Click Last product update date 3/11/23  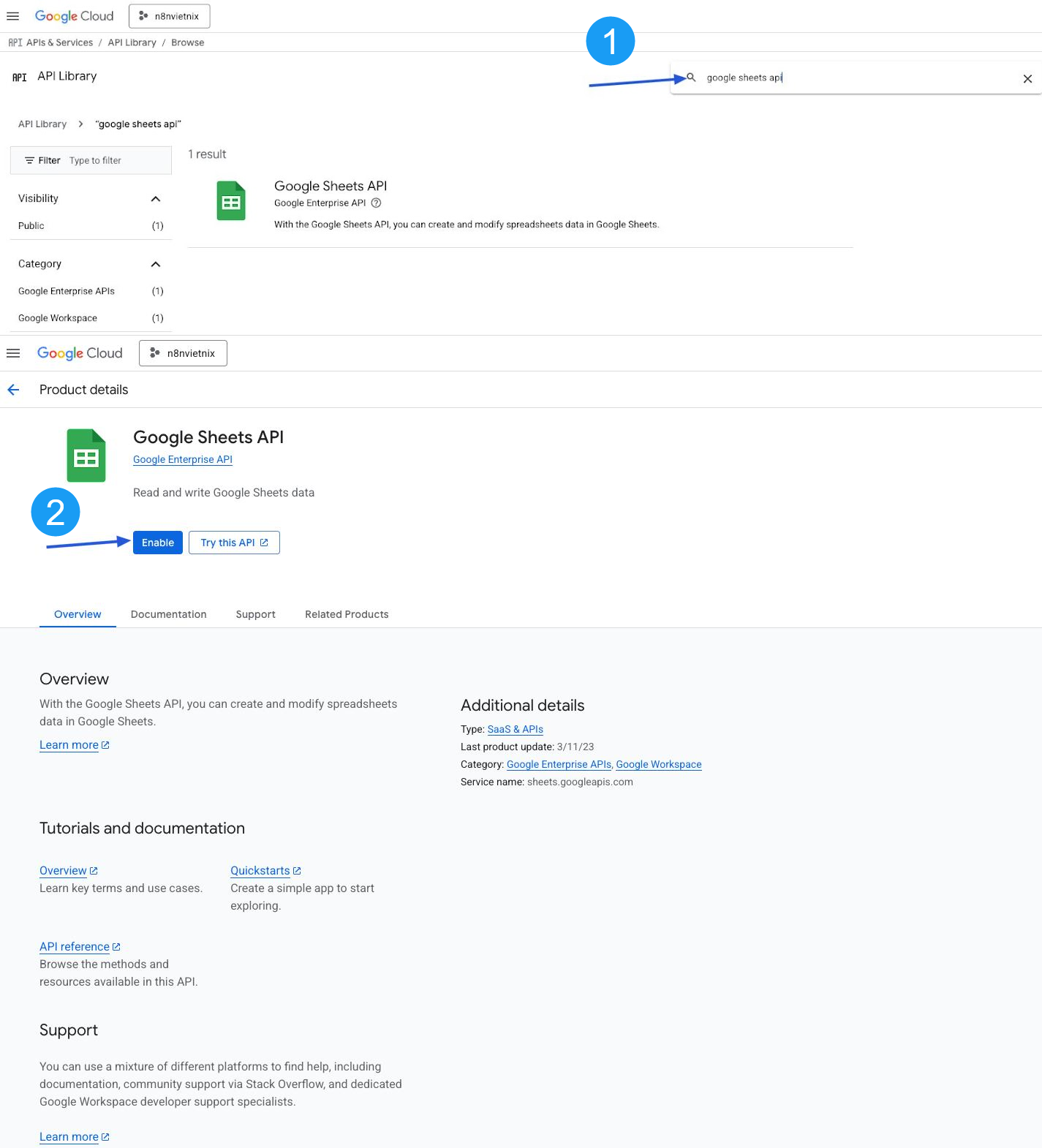click(x=575, y=747)
